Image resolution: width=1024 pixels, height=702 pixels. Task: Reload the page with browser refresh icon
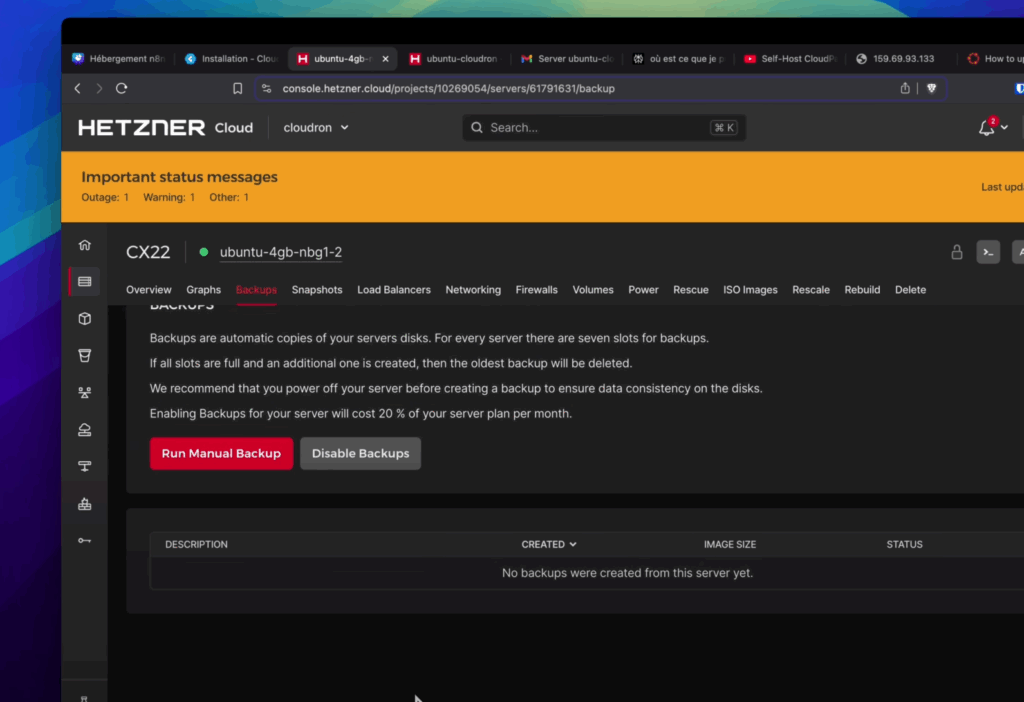coord(122,88)
